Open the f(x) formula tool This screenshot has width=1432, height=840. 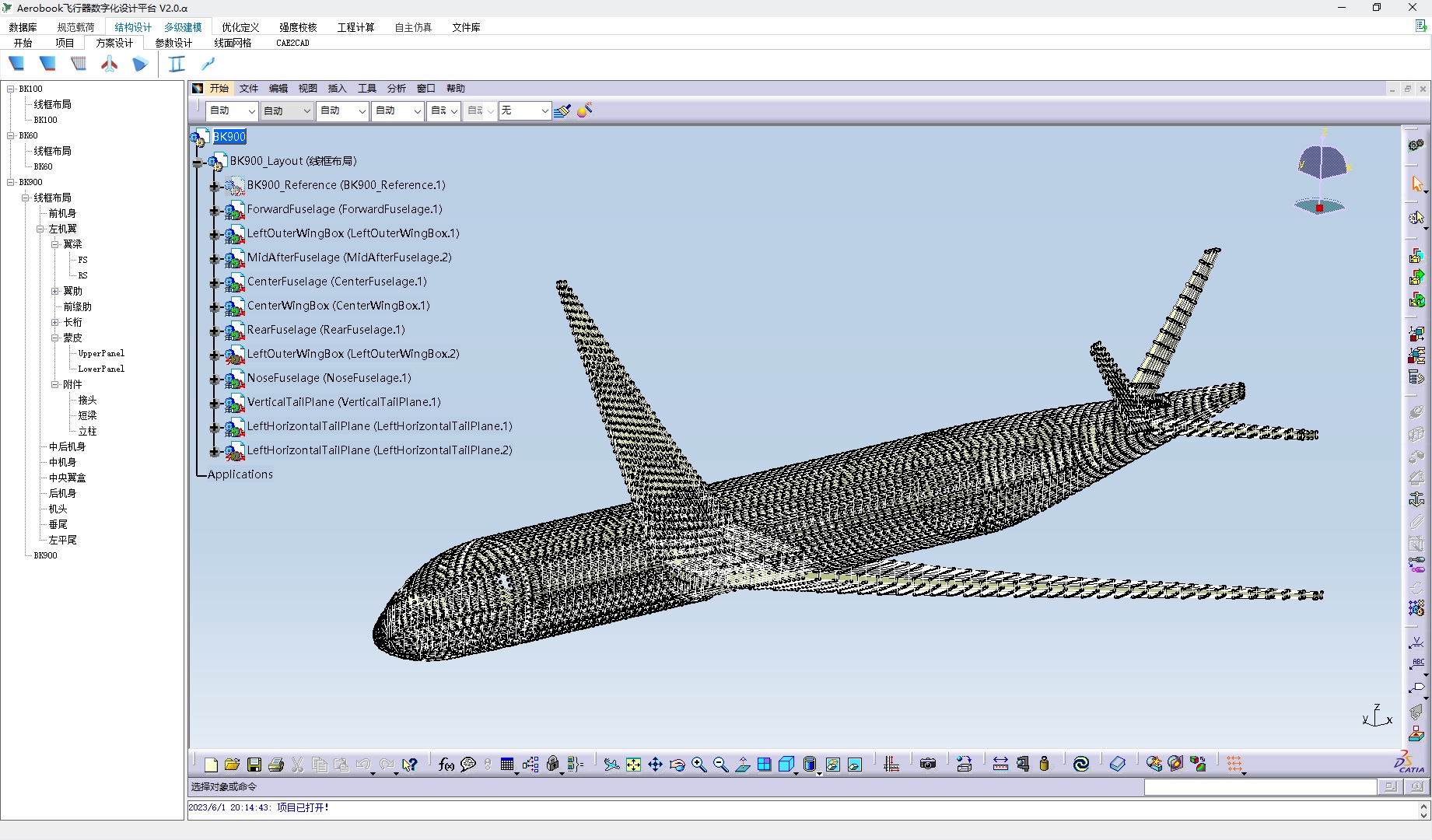[446, 765]
